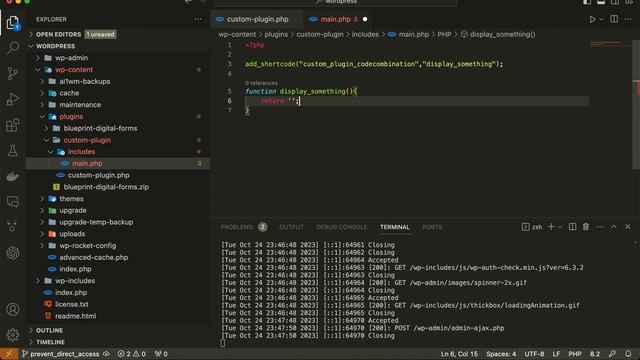Open editor more actions ellipsis

[x=628, y=19]
